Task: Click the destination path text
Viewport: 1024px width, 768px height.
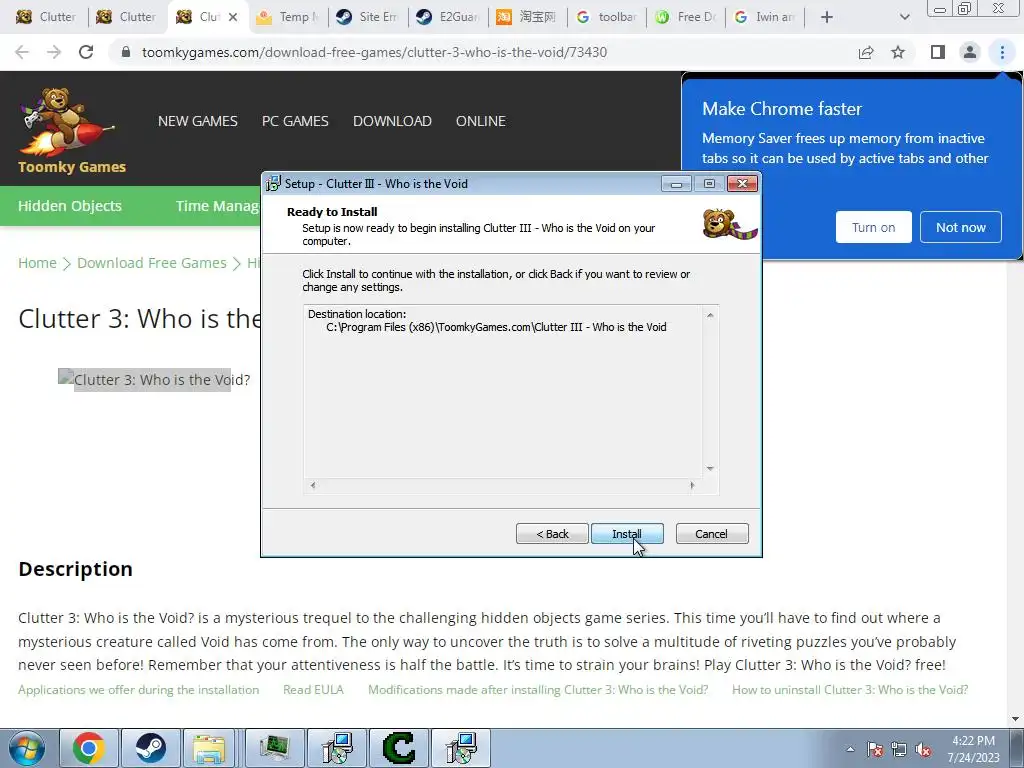Action: (496, 327)
